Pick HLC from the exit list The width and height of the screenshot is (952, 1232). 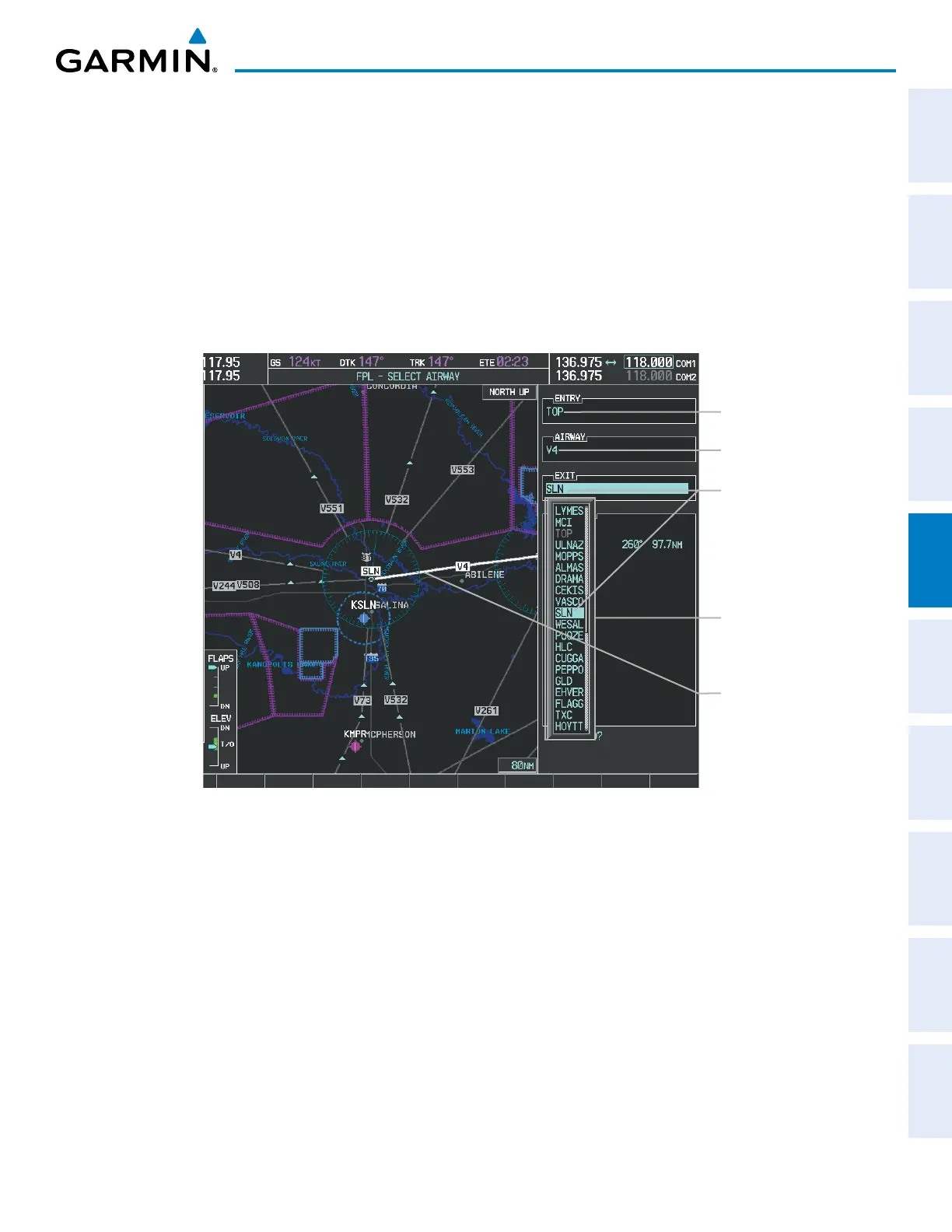pyautogui.click(x=563, y=646)
